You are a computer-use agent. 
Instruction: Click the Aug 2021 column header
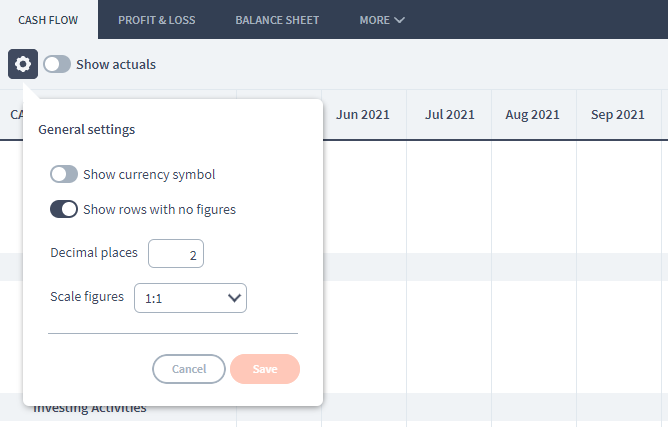pyautogui.click(x=533, y=115)
